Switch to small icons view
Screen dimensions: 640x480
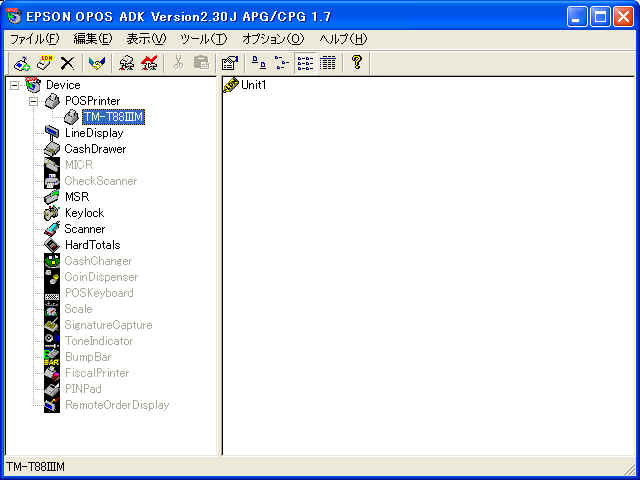coord(282,63)
